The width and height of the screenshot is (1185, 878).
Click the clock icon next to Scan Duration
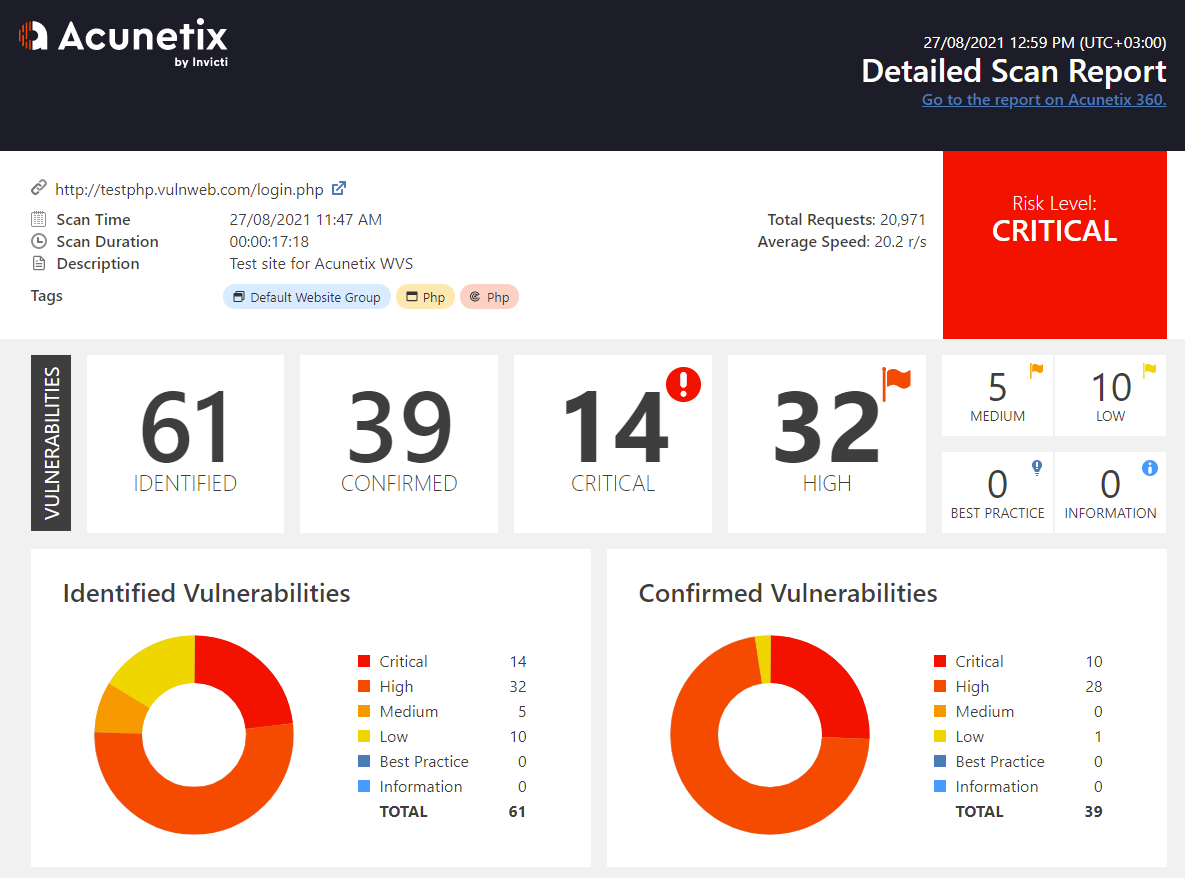39,241
